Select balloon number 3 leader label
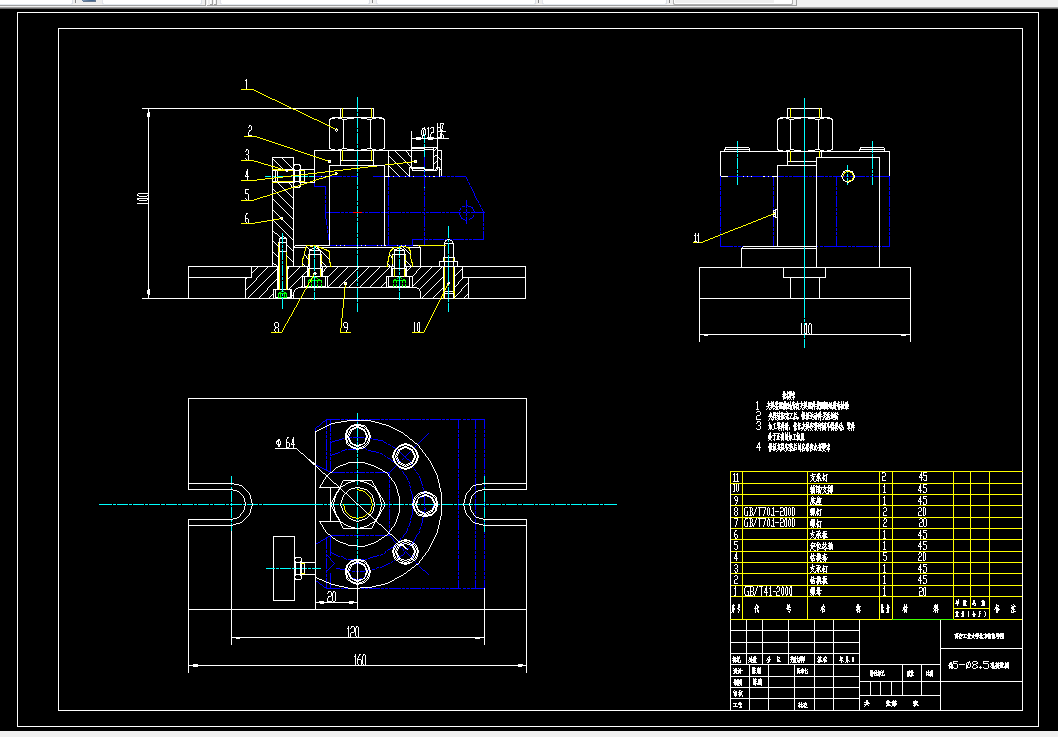 (247, 155)
